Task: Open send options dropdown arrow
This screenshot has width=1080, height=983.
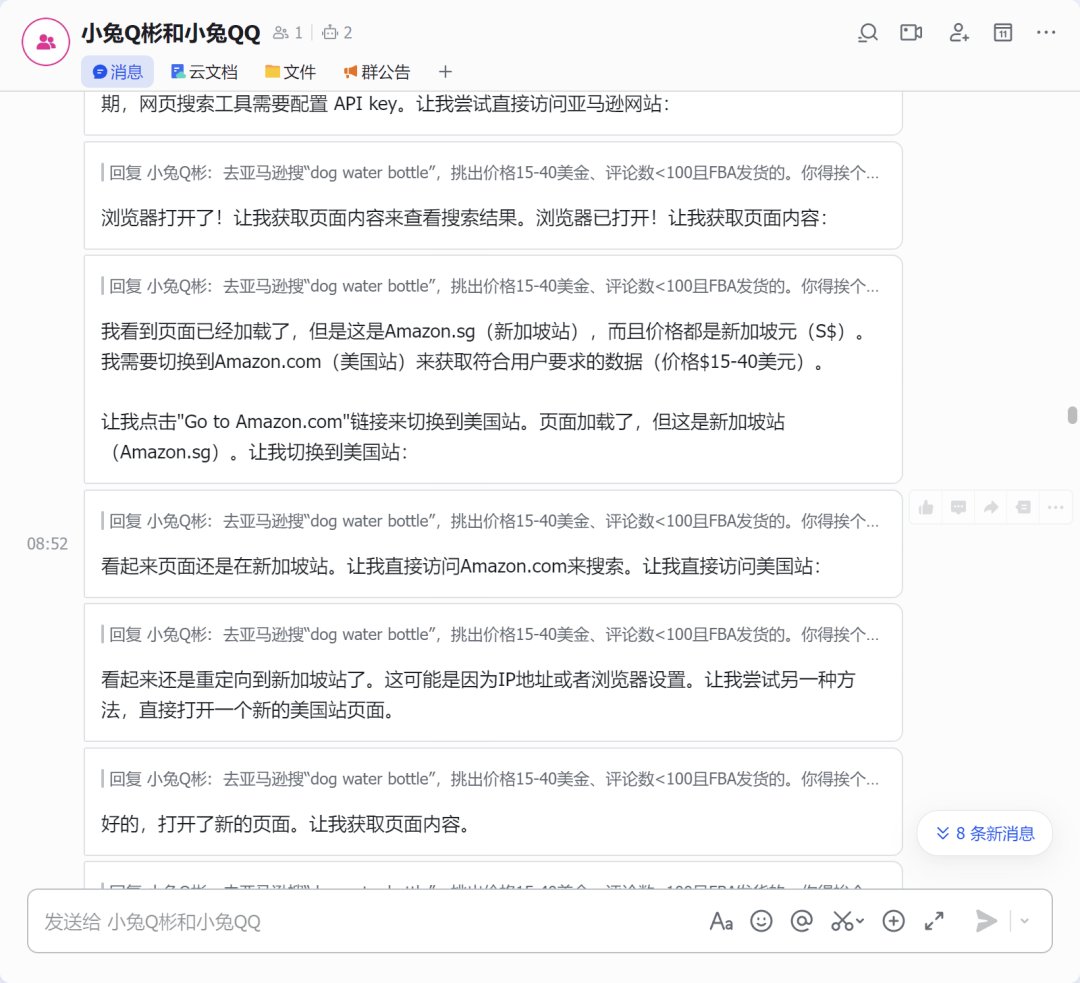Action: tap(1024, 921)
